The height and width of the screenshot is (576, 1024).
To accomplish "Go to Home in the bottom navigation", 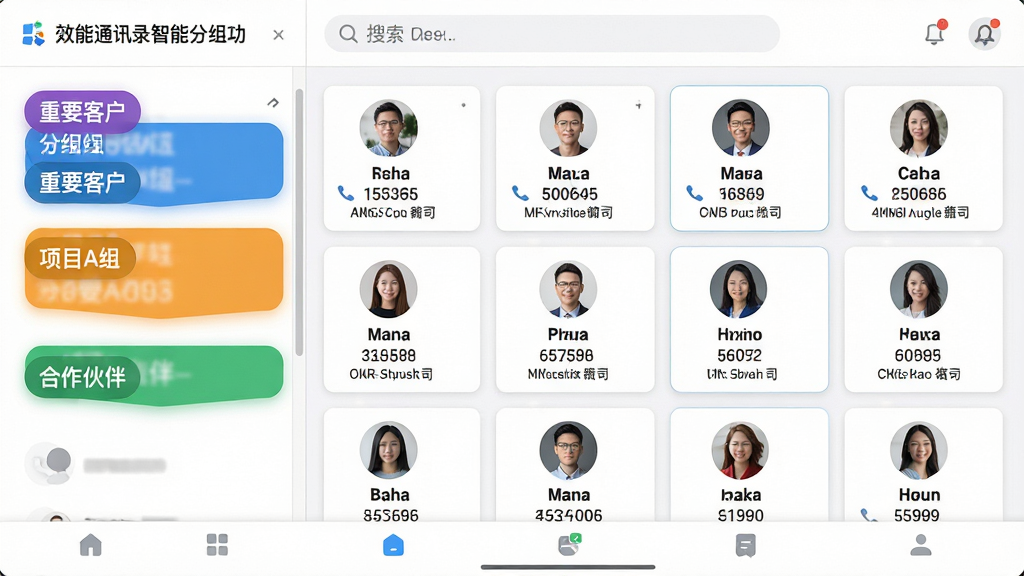I will (x=91, y=545).
